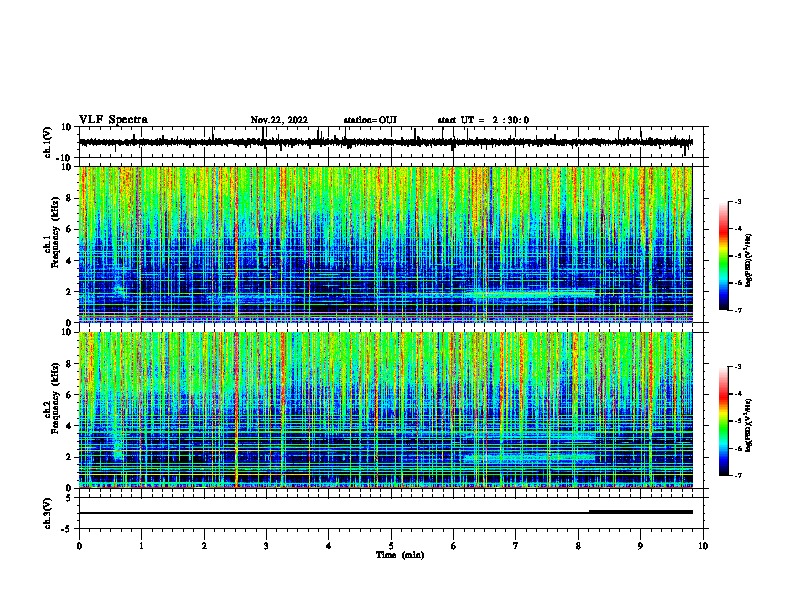Screen dimensions: 792x612
Task: Click the "ch.3(V)" axis label
Action: click(48, 514)
